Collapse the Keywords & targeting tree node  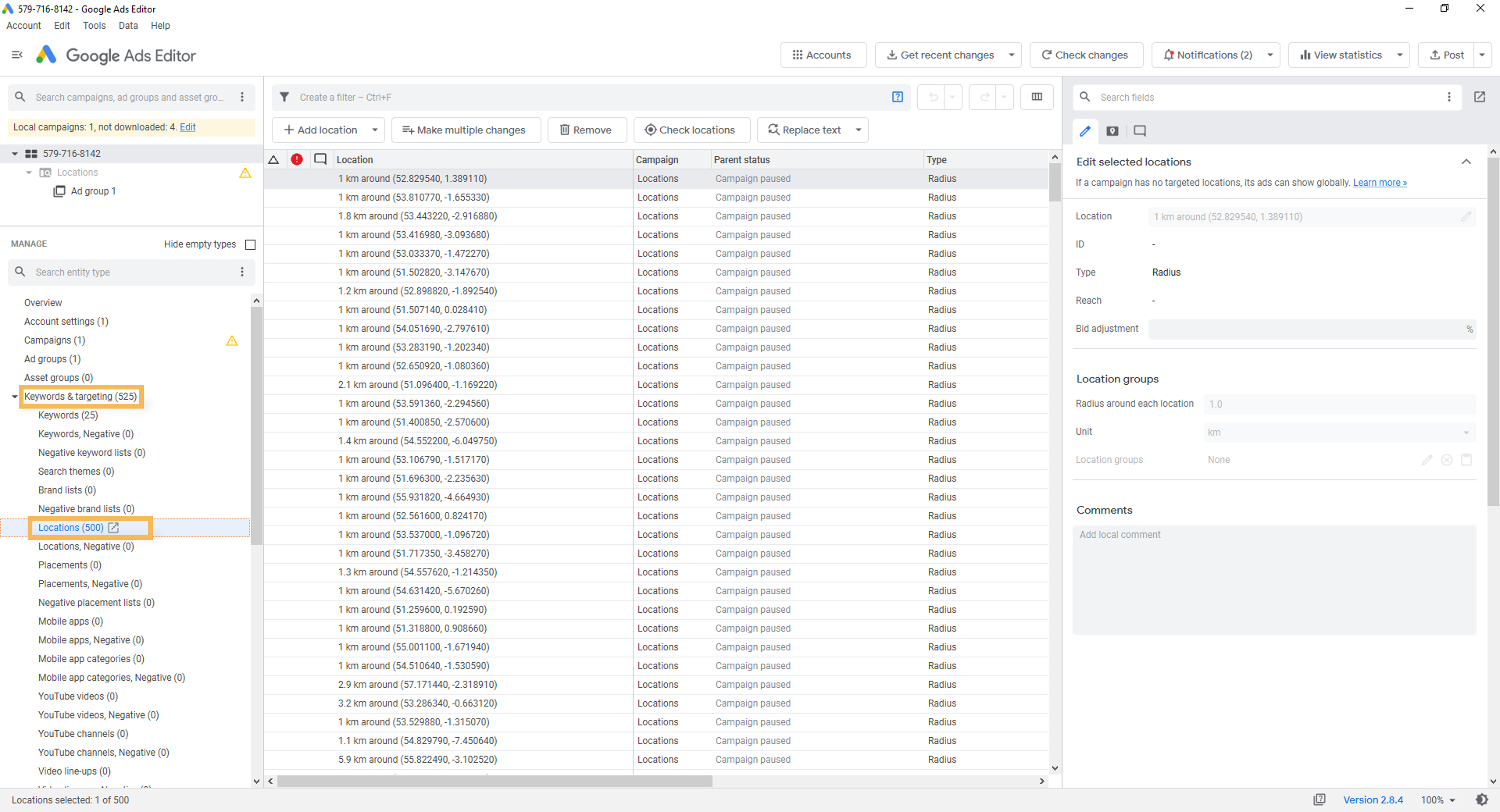coord(15,396)
